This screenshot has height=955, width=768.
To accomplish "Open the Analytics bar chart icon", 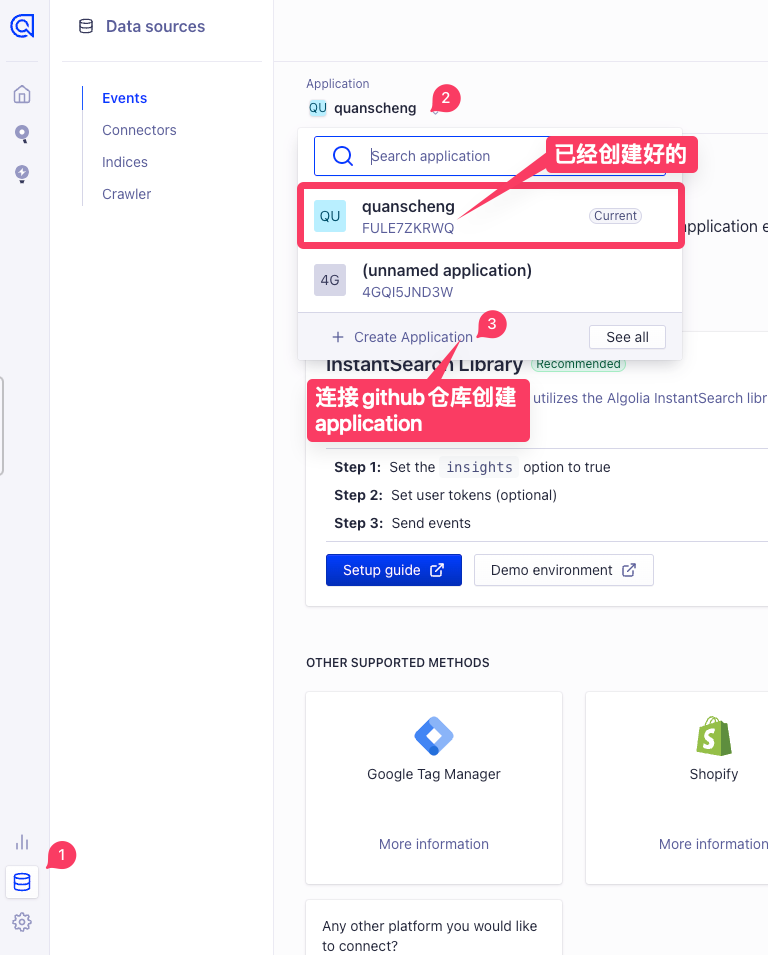I will [x=22, y=842].
